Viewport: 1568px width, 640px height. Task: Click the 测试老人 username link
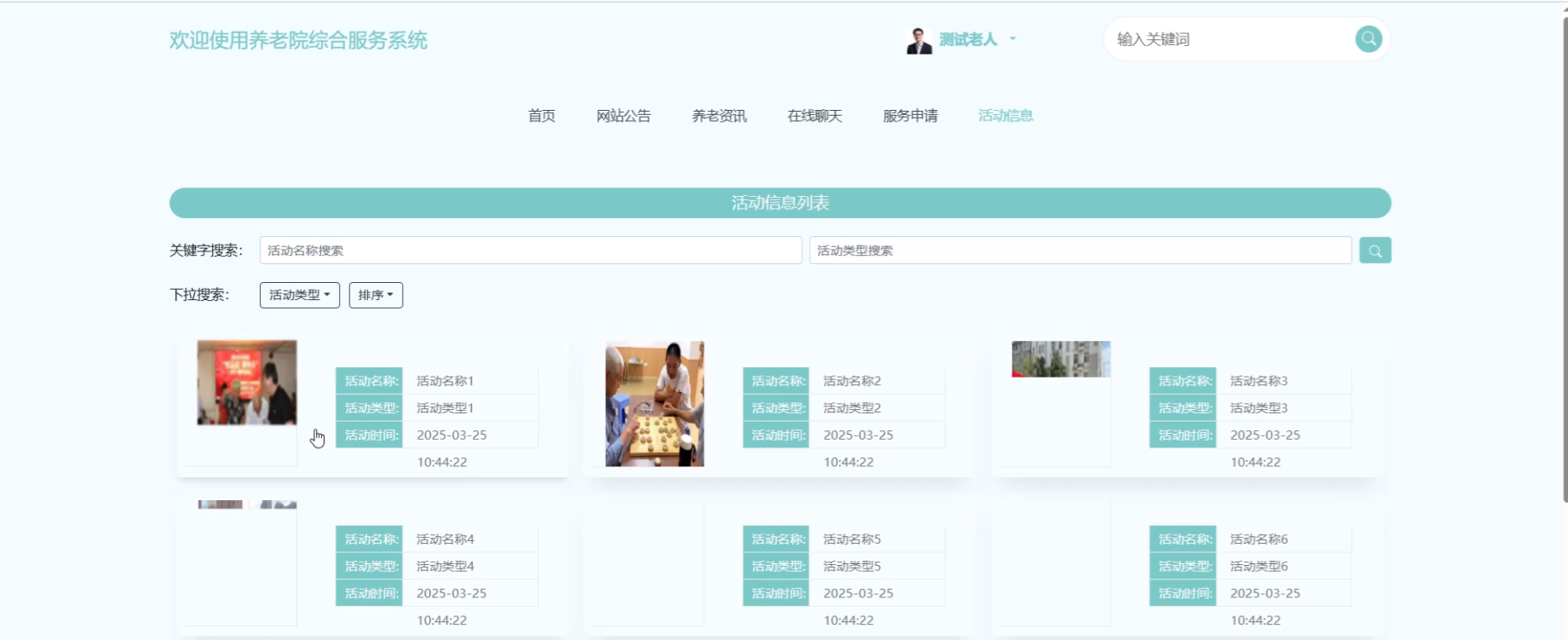tap(968, 39)
